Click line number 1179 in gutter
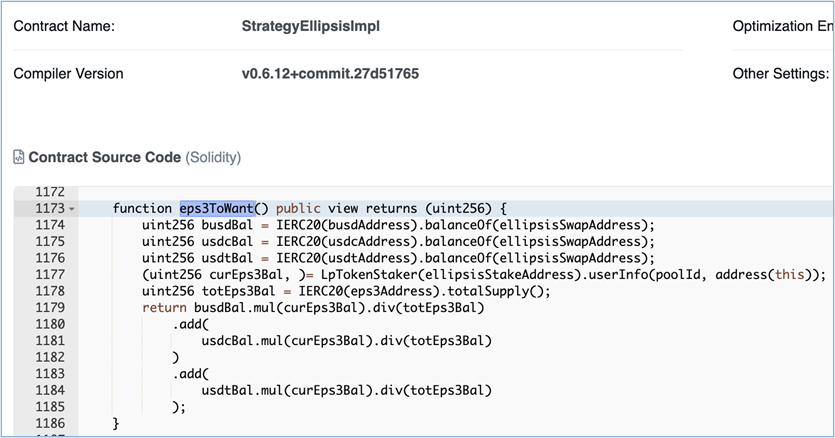The height and width of the screenshot is (438, 835). click(x=48, y=308)
